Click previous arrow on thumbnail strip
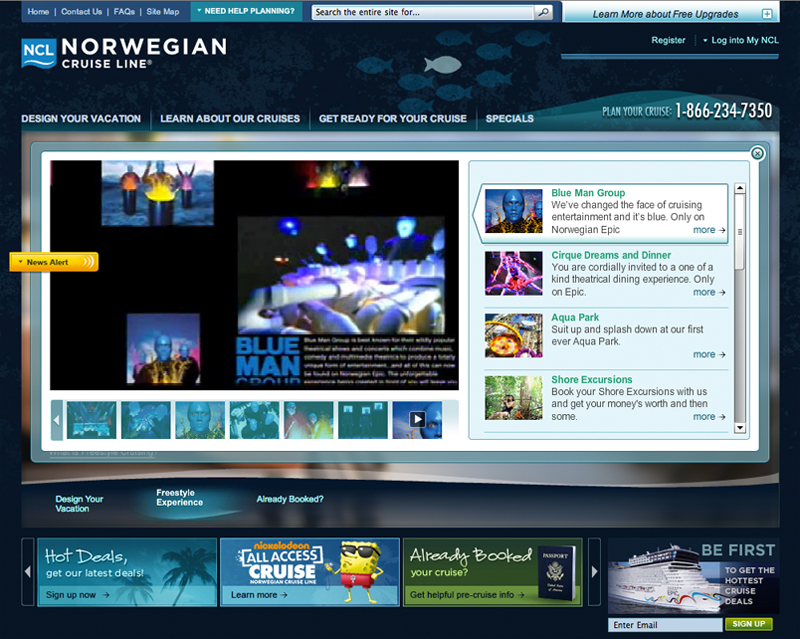 coord(57,420)
